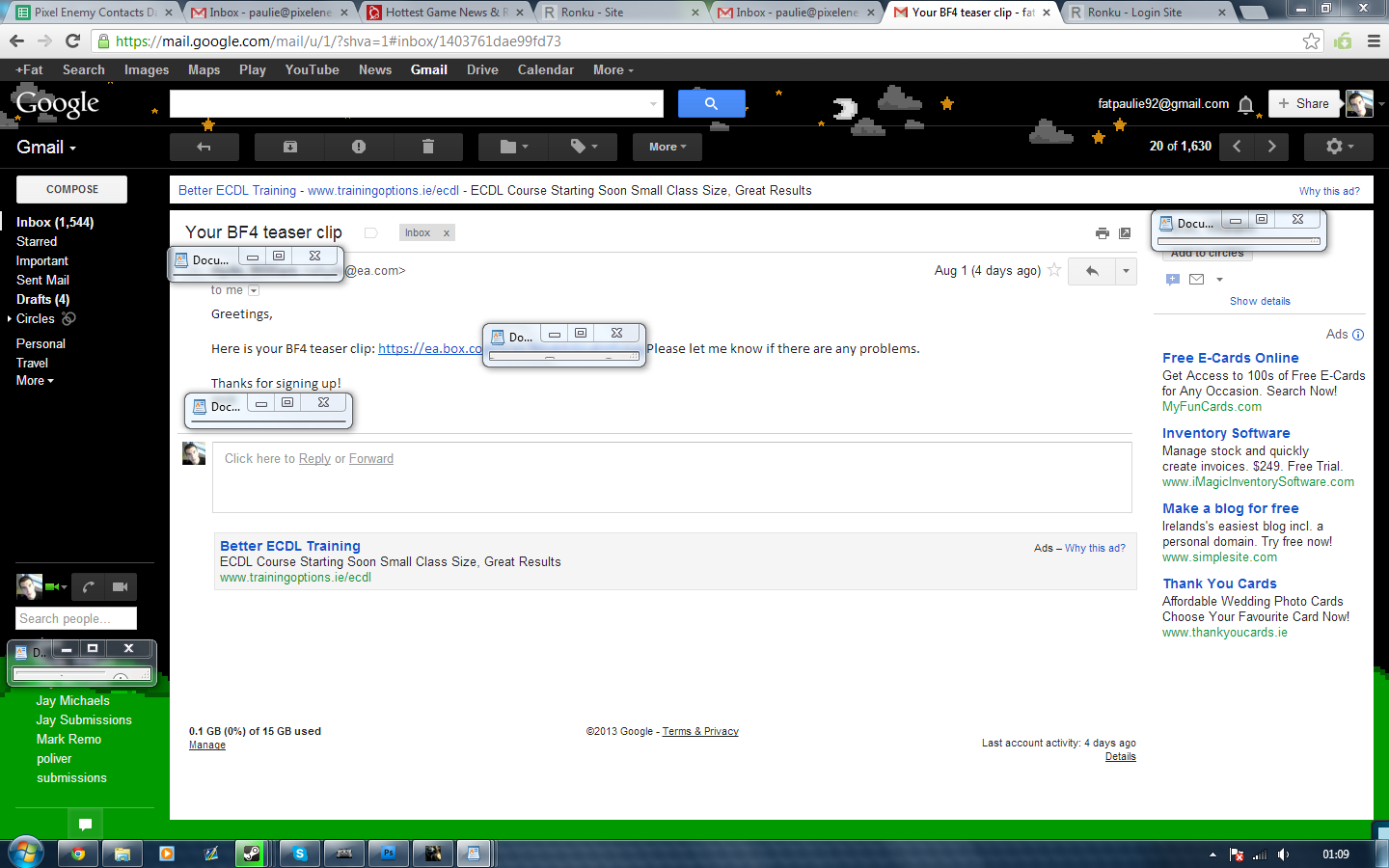Click Show details in contact panel
This screenshot has width=1389, height=868.
[x=1260, y=301]
